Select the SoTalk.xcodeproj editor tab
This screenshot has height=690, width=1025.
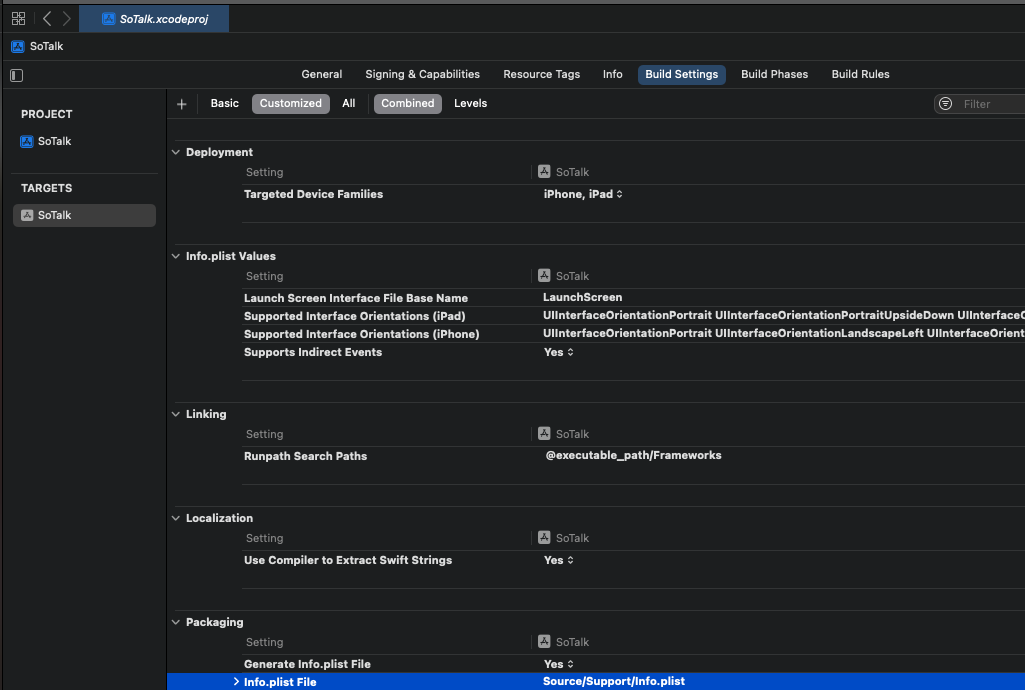click(x=154, y=19)
